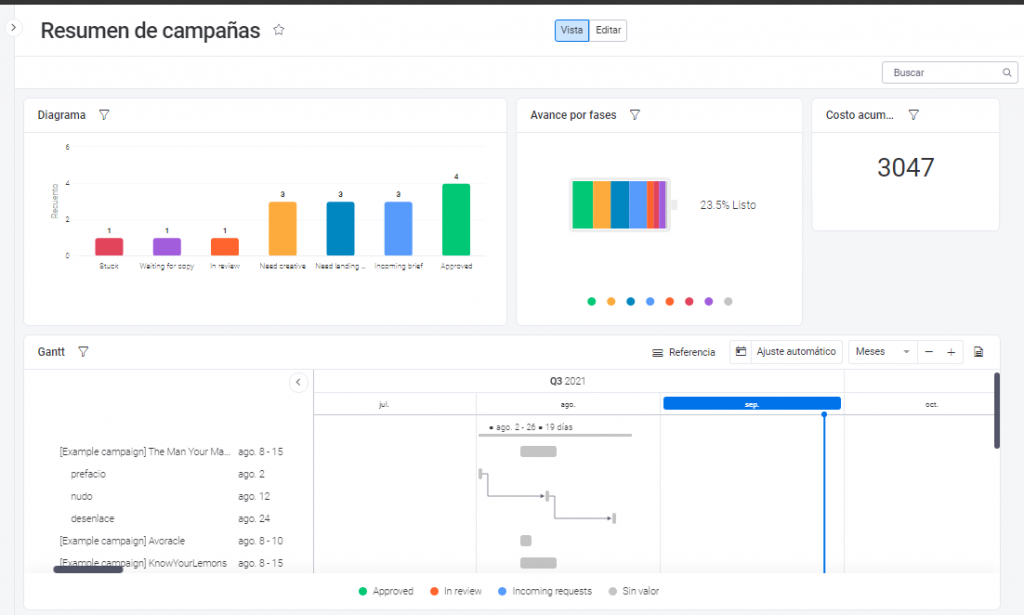
Task: Toggle Approved legend in Gantt
Action: pos(385,591)
